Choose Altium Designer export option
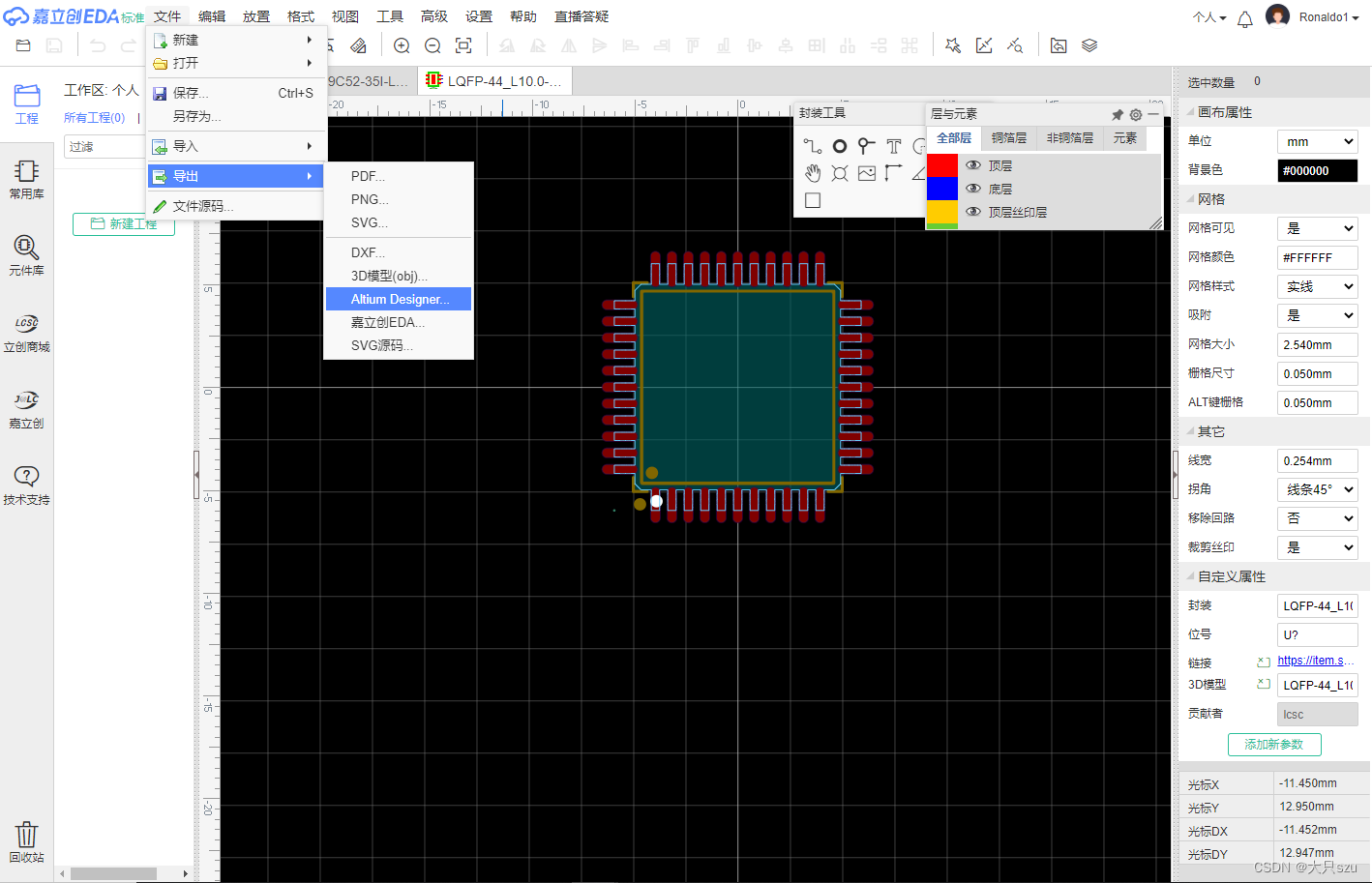Image resolution: width=1372 pixels, height=883 pixels. (399, 299)
